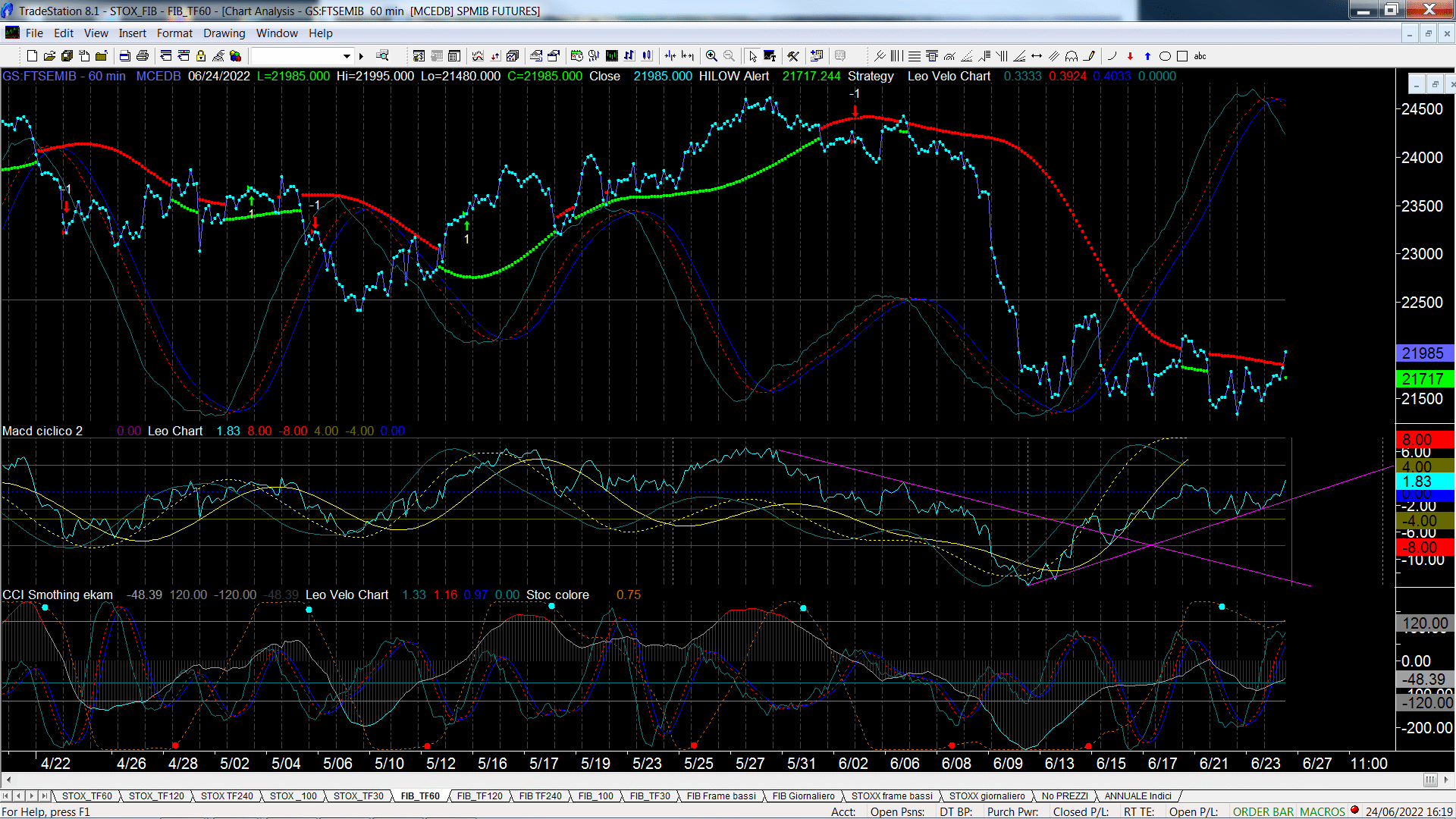This screenshot has width=1456, height=819.
Task: Open the Edit menu
Action: click(x=64, y=33)
